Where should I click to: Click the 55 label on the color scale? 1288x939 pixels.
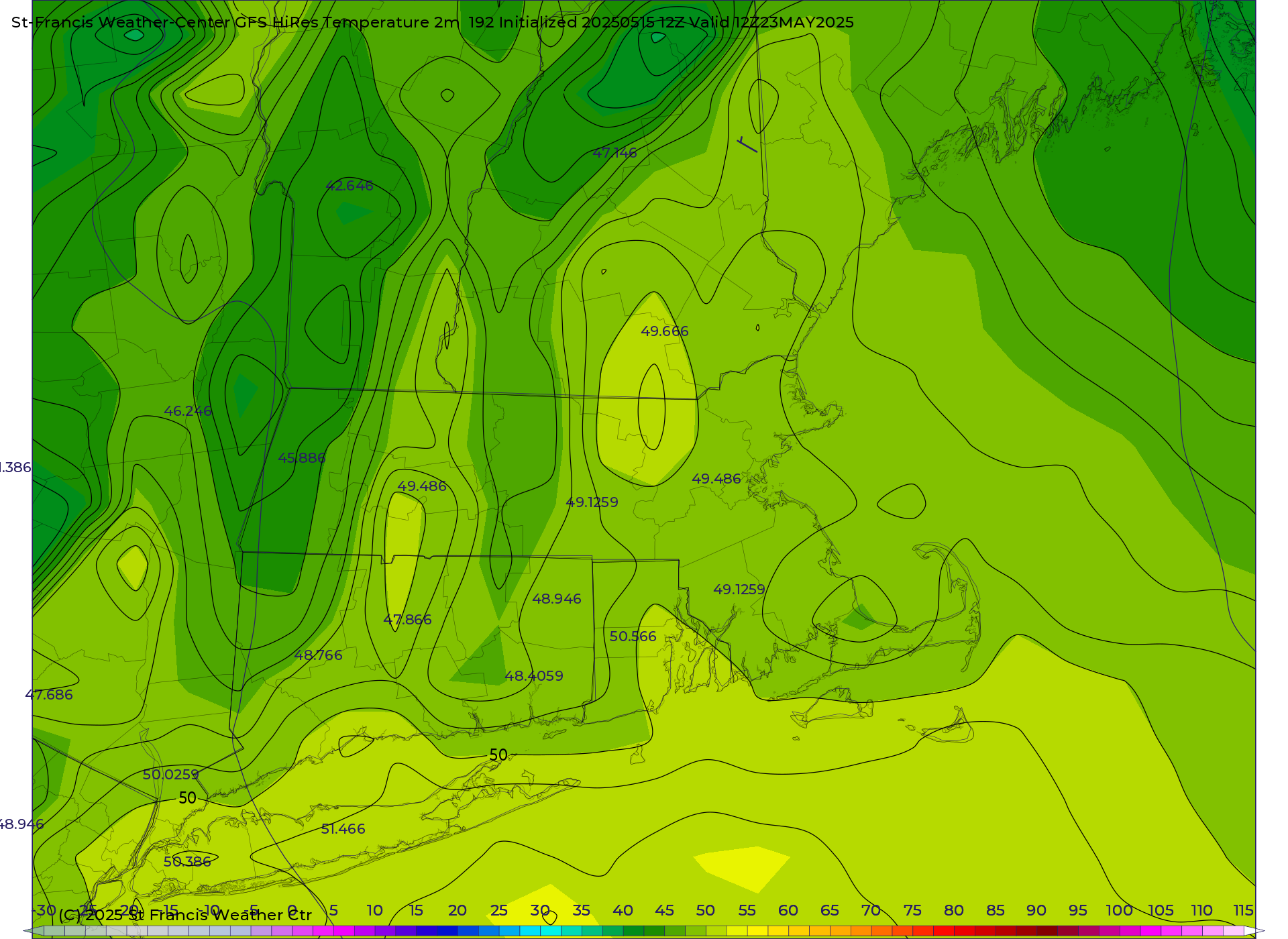[x=747, y=911]
